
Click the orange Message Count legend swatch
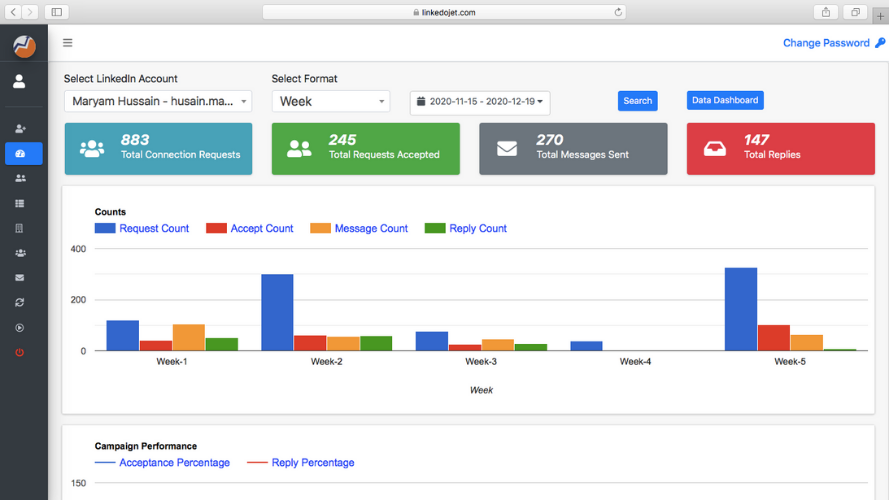click(x=320, y=228)
